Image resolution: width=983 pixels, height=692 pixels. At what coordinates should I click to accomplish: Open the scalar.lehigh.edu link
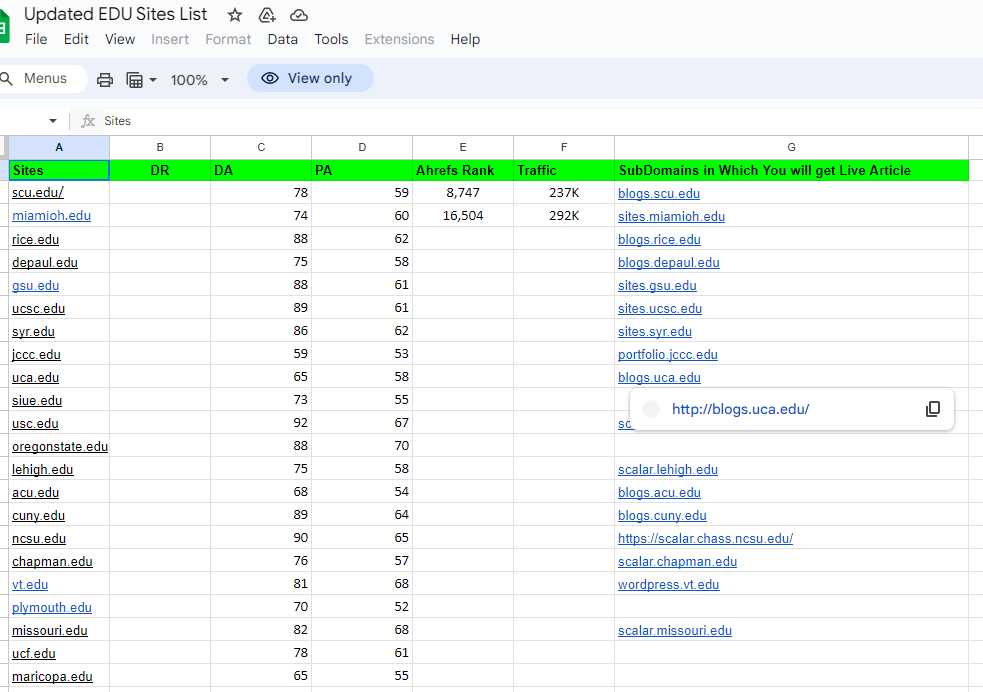pos(668,469)
